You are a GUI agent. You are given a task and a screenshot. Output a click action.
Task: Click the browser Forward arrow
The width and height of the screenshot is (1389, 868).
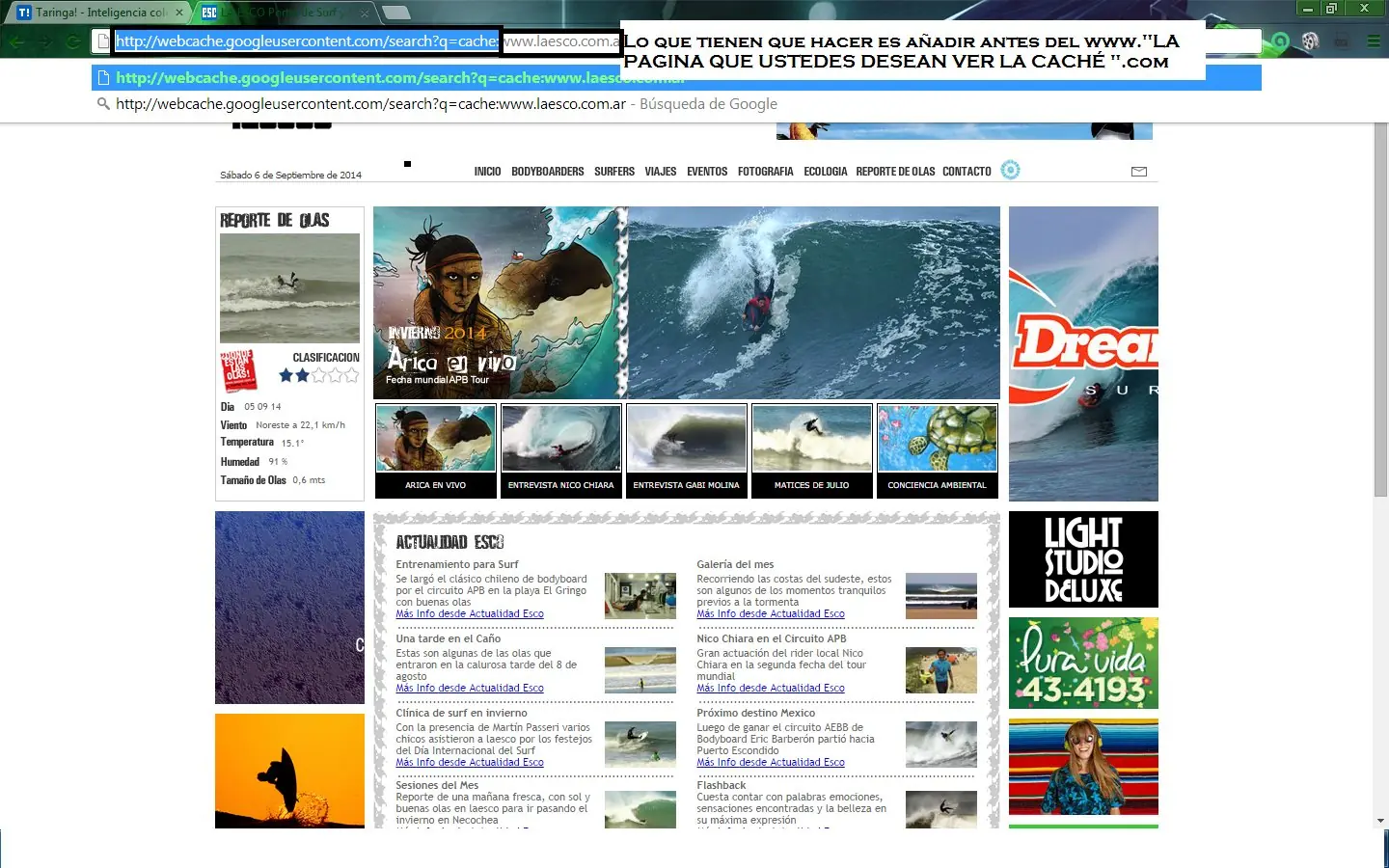pyautogui.click(x=44, y=41)
